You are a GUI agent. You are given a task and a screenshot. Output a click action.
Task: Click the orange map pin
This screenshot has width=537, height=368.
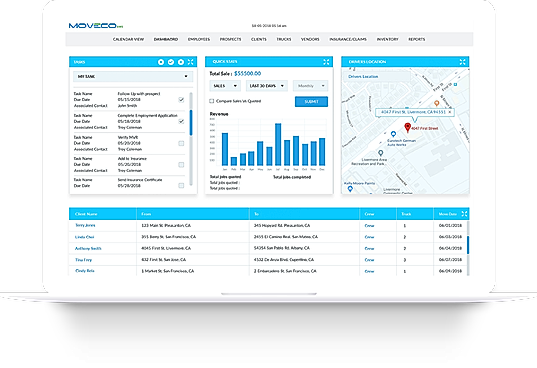[436, 103]
